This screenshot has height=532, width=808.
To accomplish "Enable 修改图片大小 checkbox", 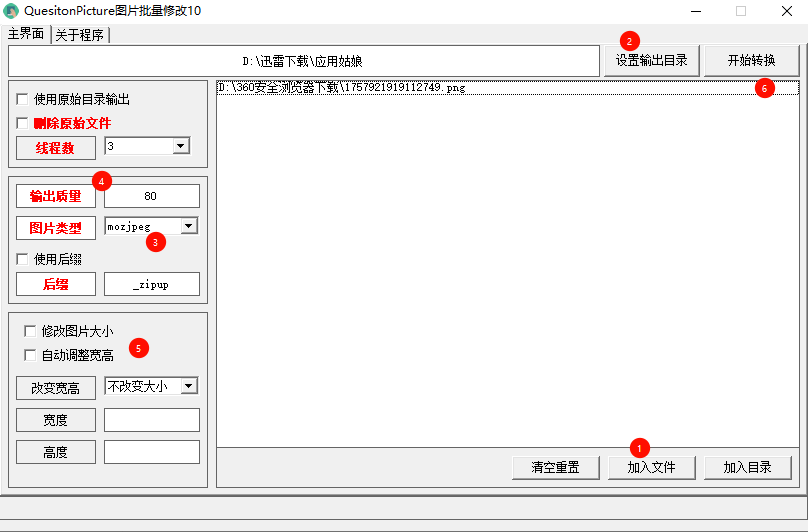I will (30, 331).
